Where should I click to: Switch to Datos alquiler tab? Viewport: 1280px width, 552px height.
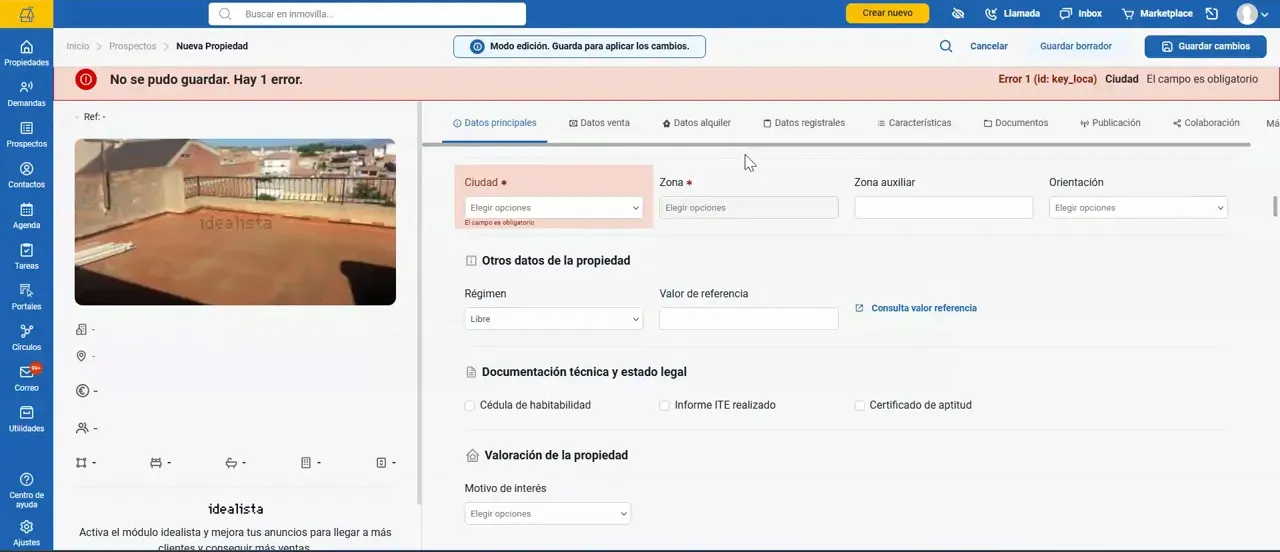click(x=696, y=123)
